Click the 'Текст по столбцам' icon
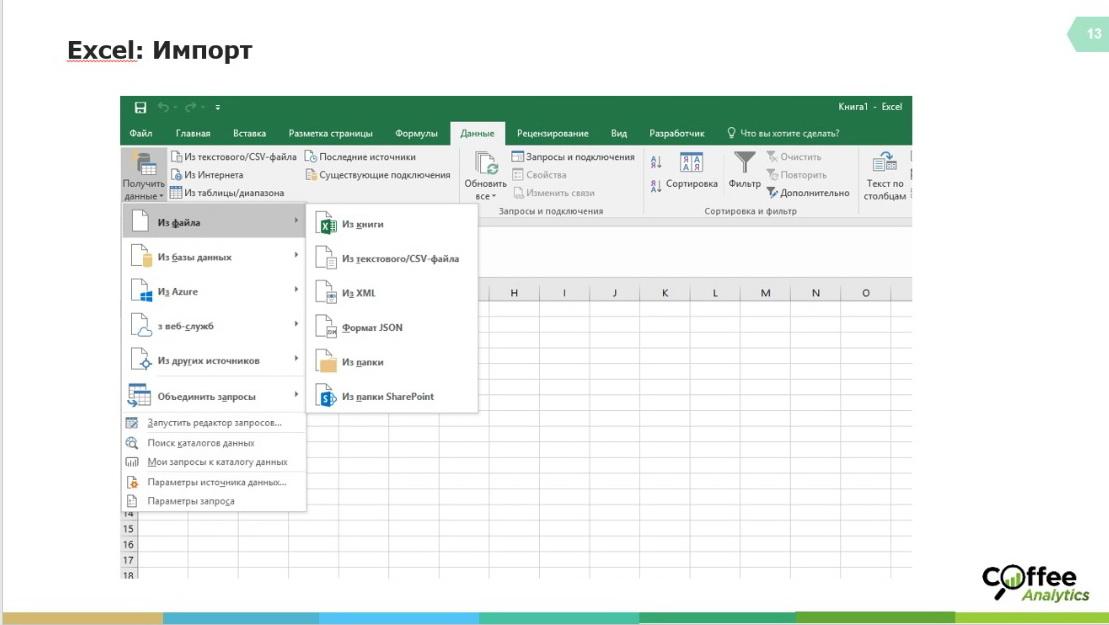Screen dimensions: 1109x625 click(x=884, y=164)
